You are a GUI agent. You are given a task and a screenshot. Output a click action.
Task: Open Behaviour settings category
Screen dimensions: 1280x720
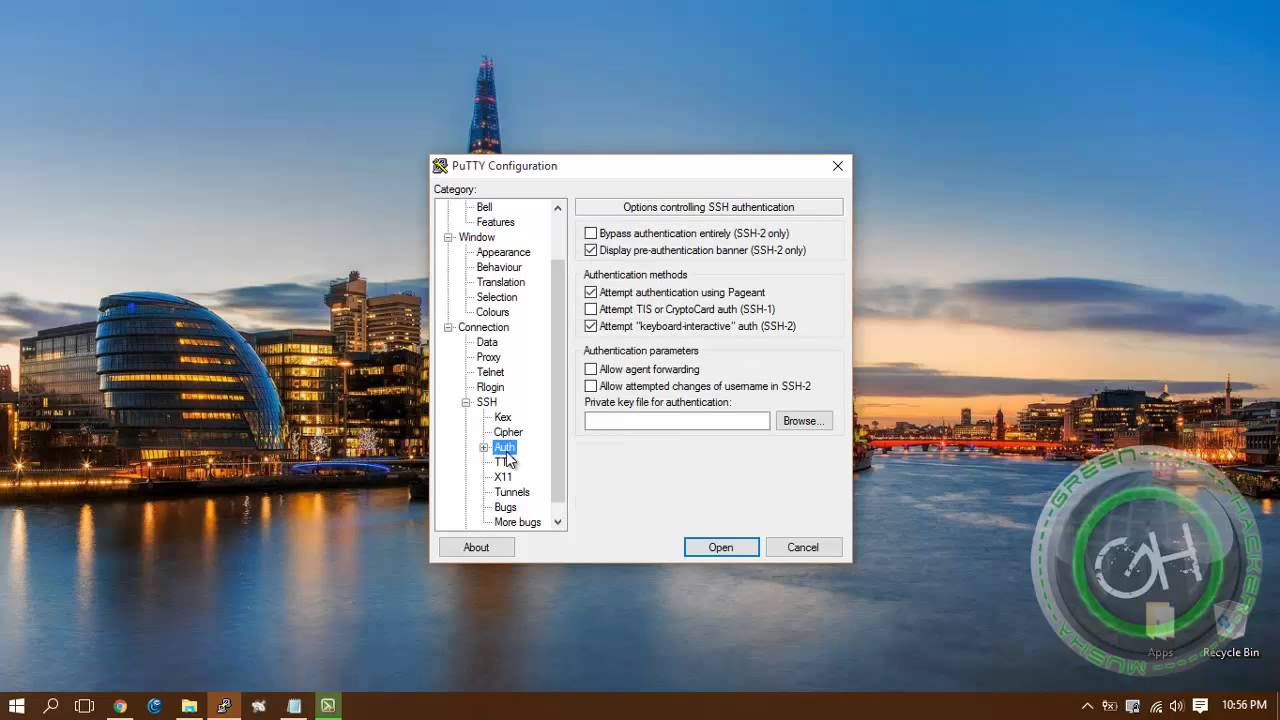pyautogui.click(x=499, y=267)
